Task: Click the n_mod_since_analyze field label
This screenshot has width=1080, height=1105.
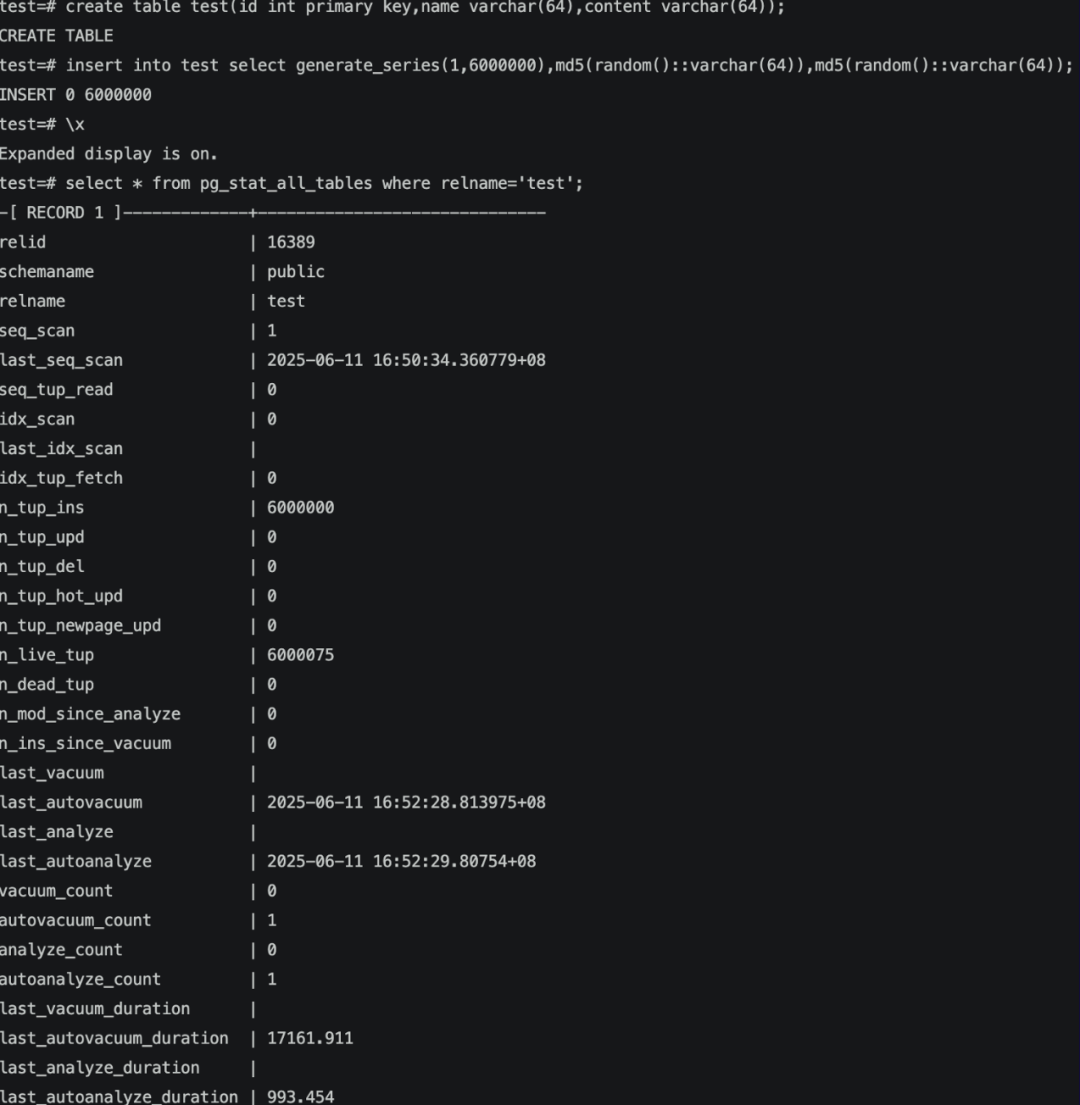Action: (x=90, y=714)
